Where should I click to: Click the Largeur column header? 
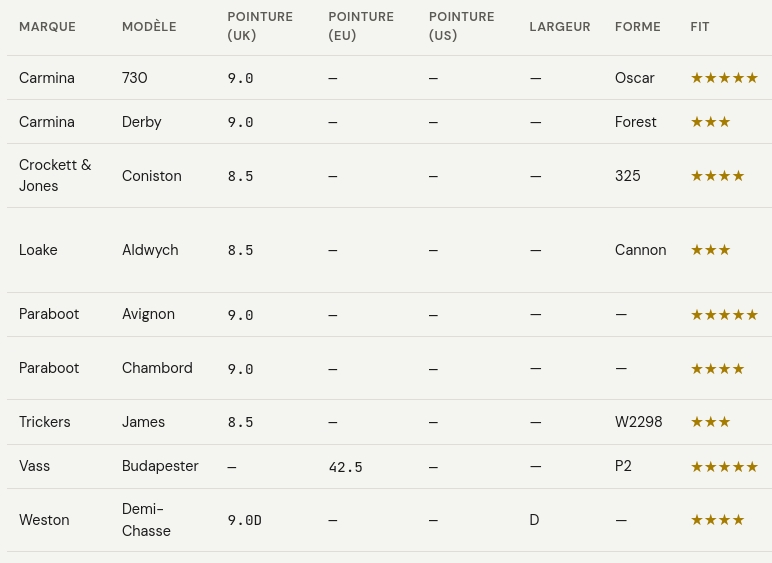[x=559, y=27]
